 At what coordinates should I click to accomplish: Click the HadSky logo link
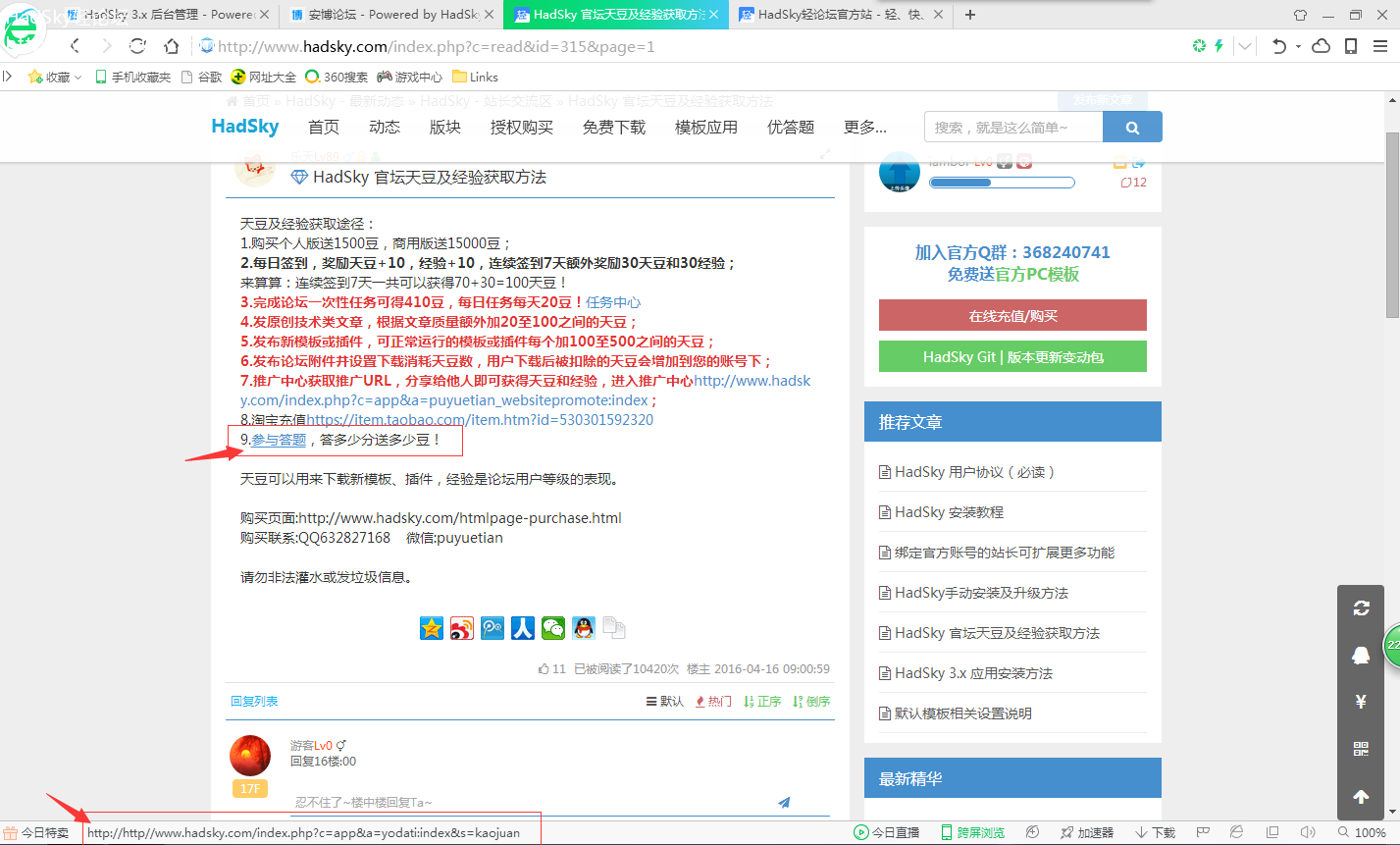point(245,127)
